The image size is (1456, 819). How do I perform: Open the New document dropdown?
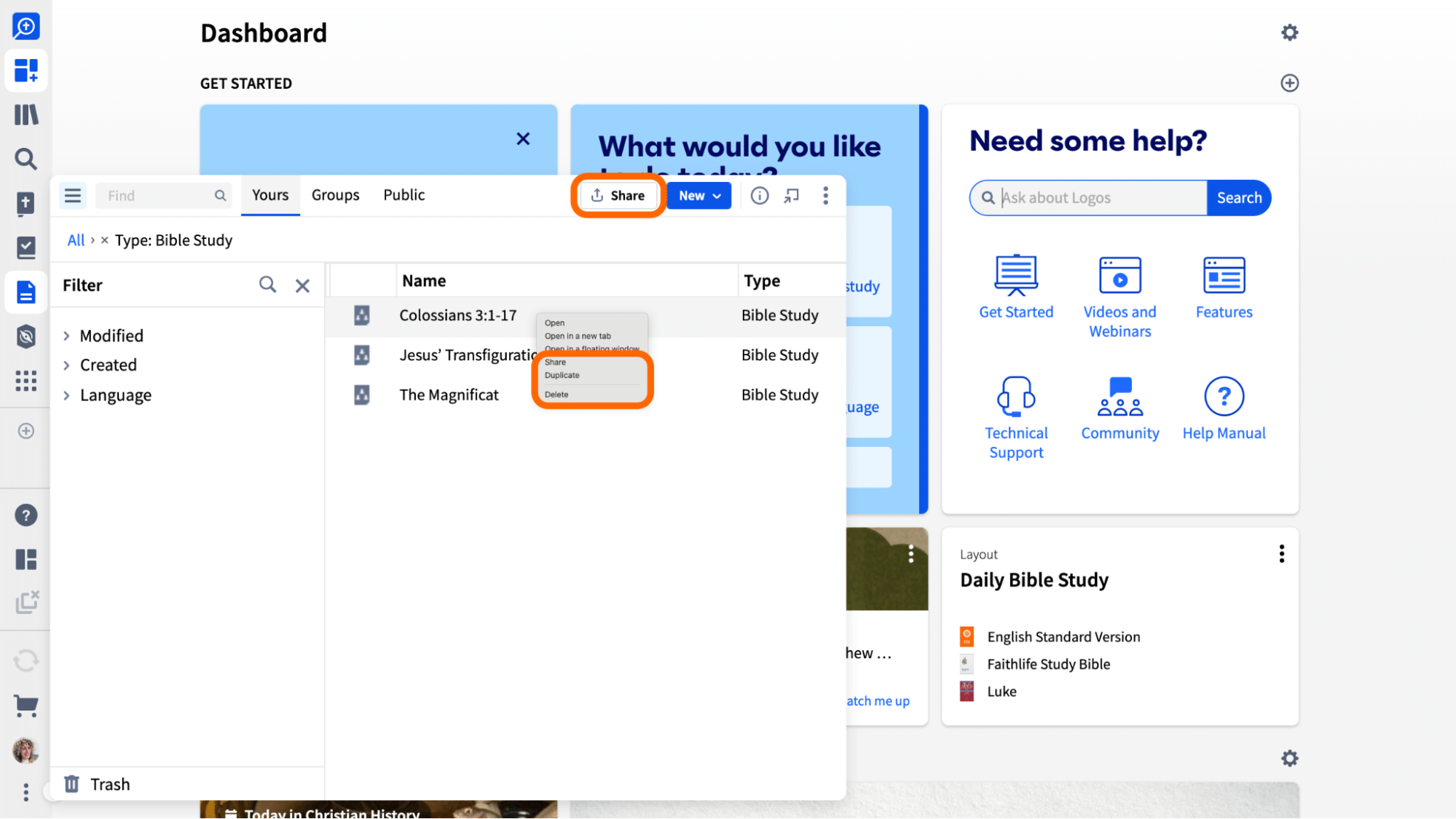tap(699, 195)
